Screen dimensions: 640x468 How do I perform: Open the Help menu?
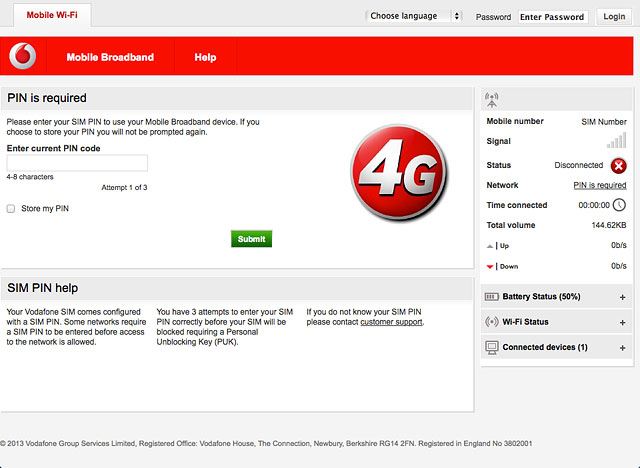(205, 57)
